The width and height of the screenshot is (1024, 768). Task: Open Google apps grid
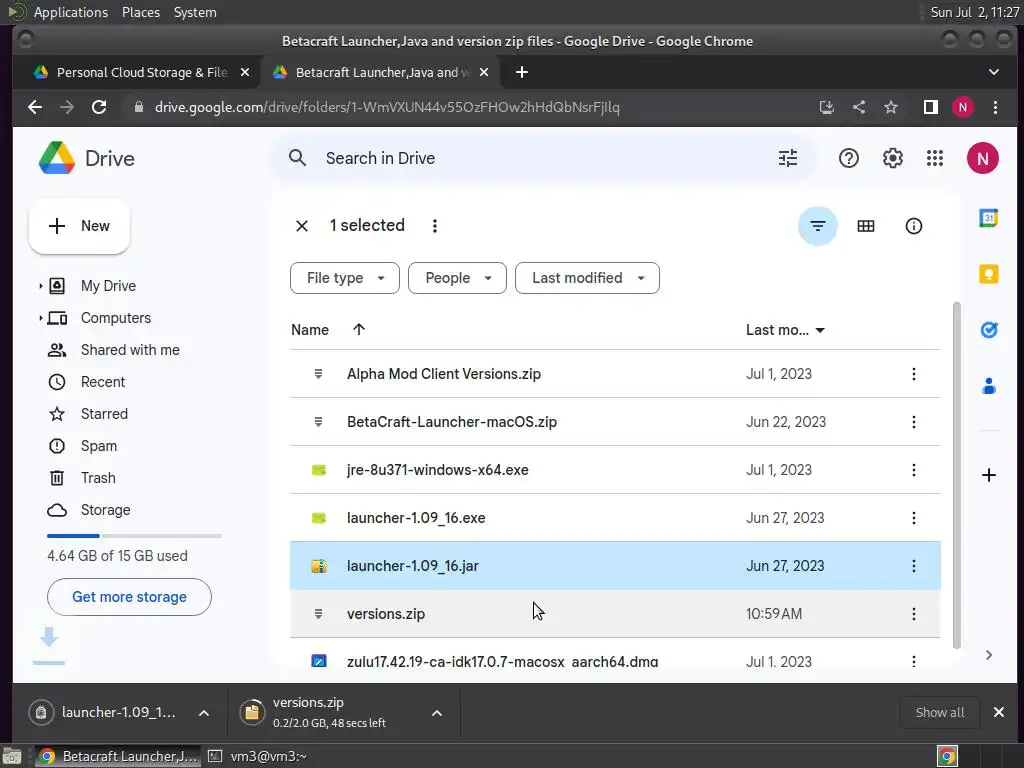(935, 158)
